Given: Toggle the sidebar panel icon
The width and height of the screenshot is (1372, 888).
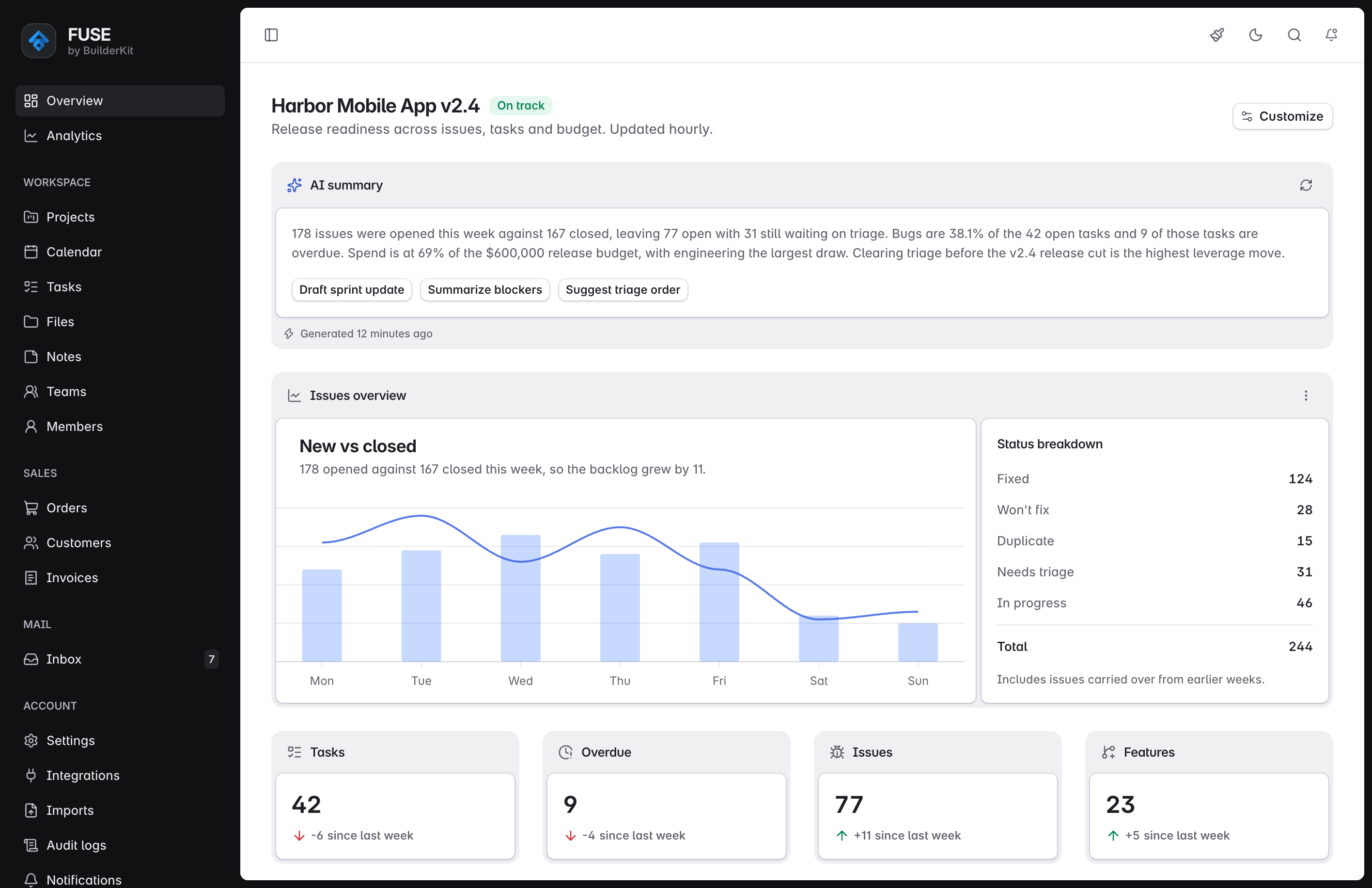Looking at the screenshot, I should click(x=271, y=35).
